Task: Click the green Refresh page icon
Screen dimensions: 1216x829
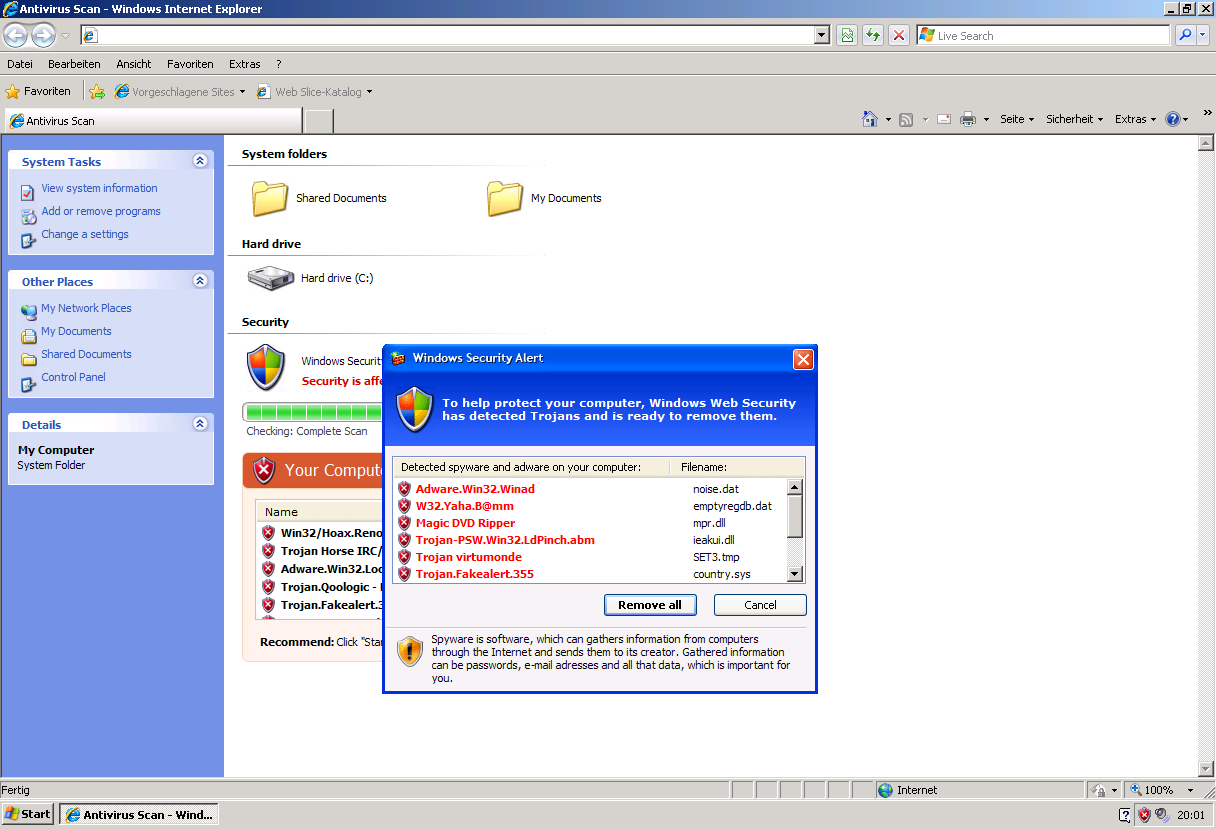Action: coord(873,36)
